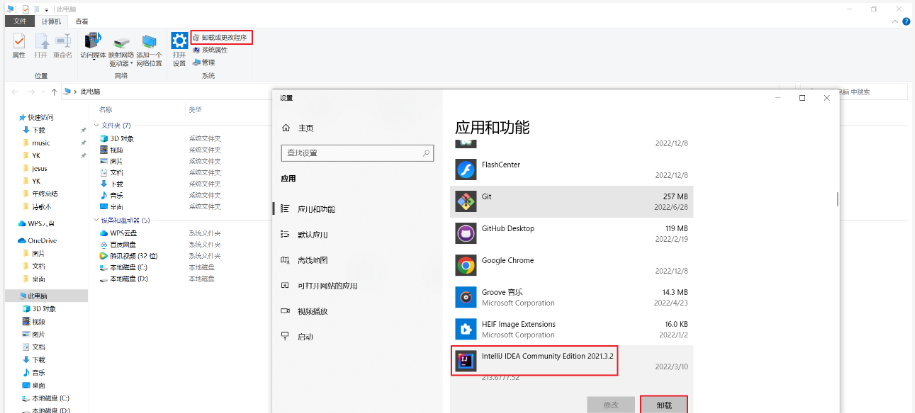This screenshot has width=915, height=413.
Task: Select the jesus folder in quick access
Action: 40,169
